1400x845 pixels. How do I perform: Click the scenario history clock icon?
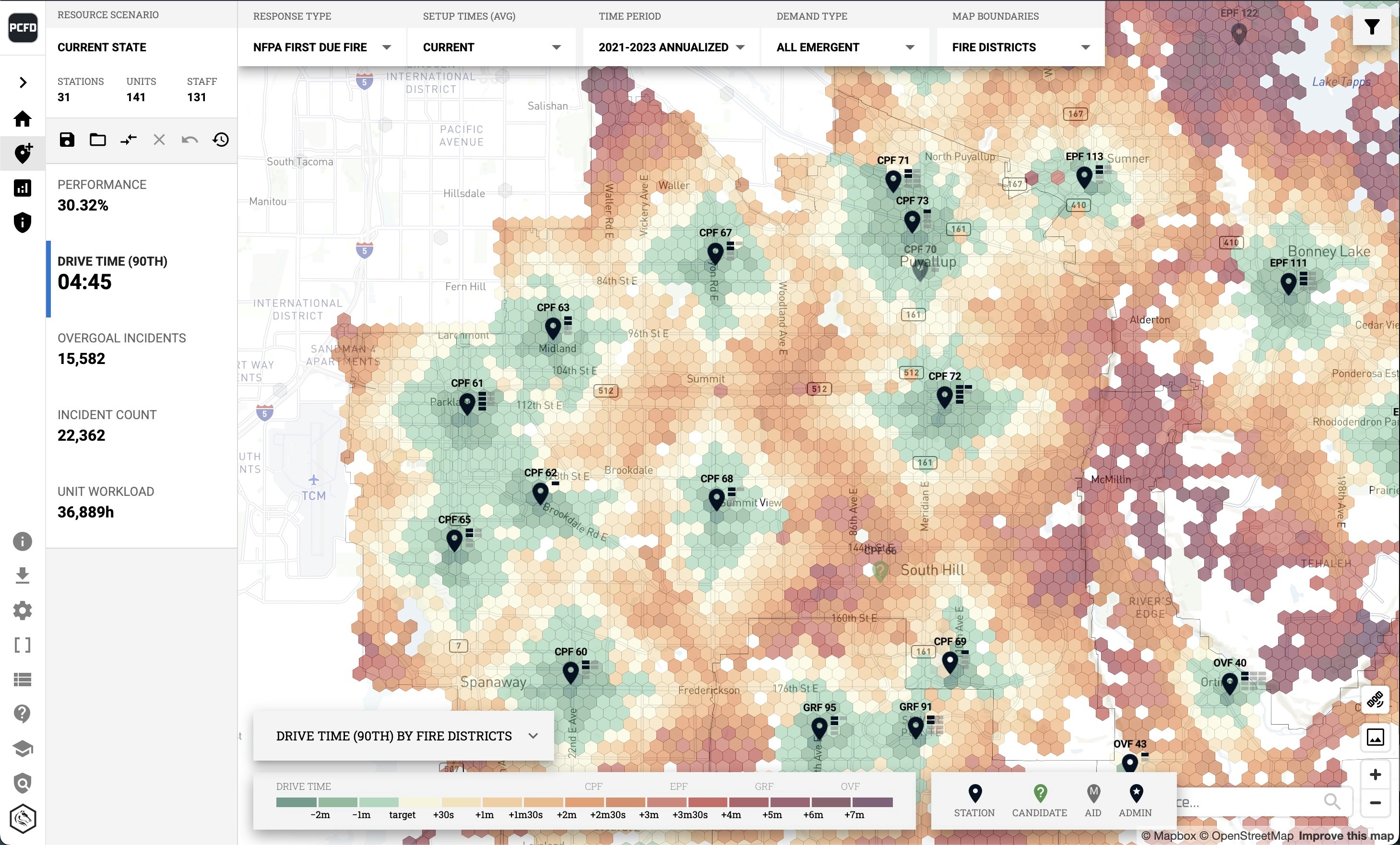[x=220, y=140]
